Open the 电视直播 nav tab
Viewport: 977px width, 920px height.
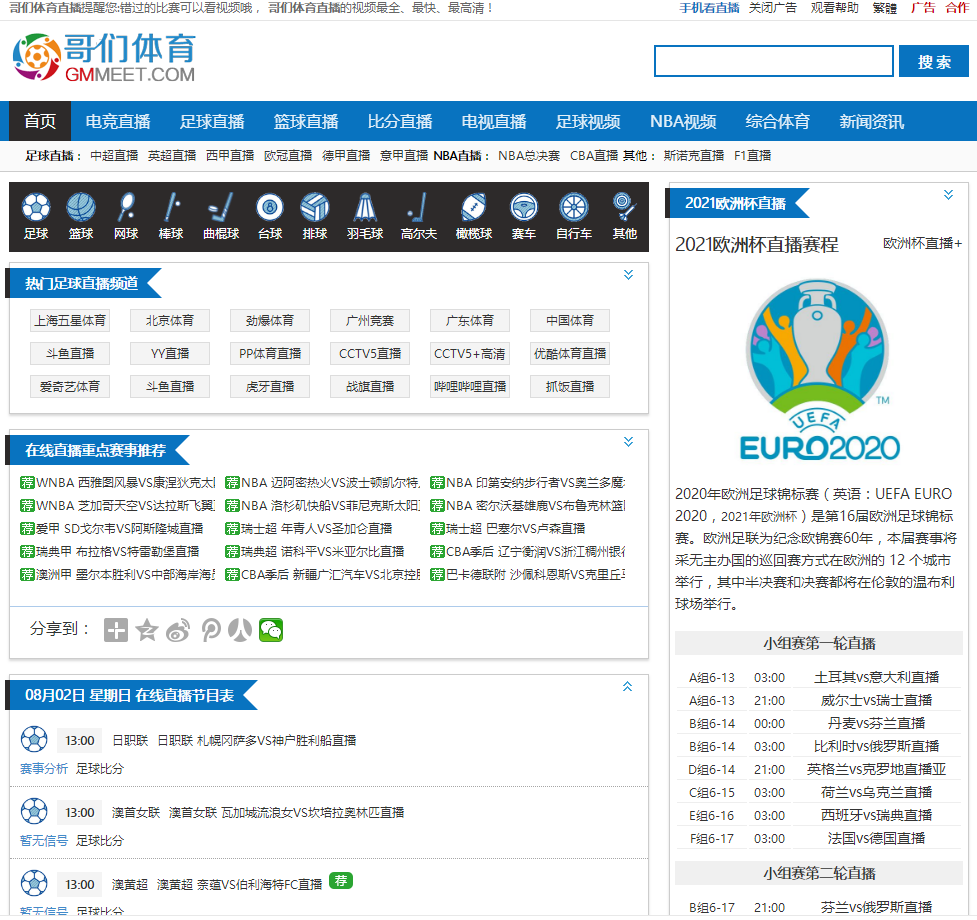pyautogui.click(x=494, y=121)
